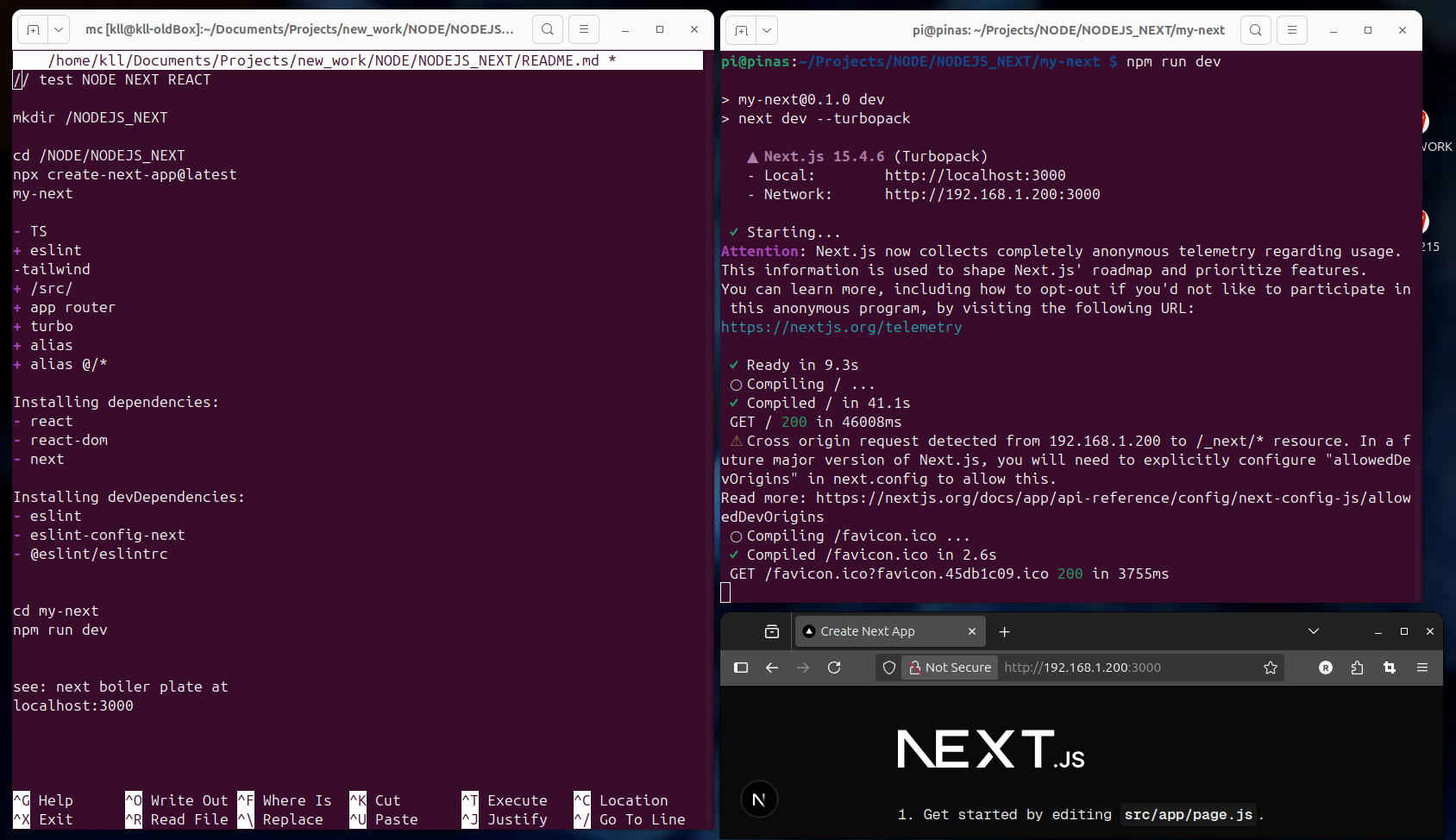Image resolution: width=1456 pixels, height=840 pixels.
Task: Click the NEXT.js logo on page
Action: [x=990, y=749]
